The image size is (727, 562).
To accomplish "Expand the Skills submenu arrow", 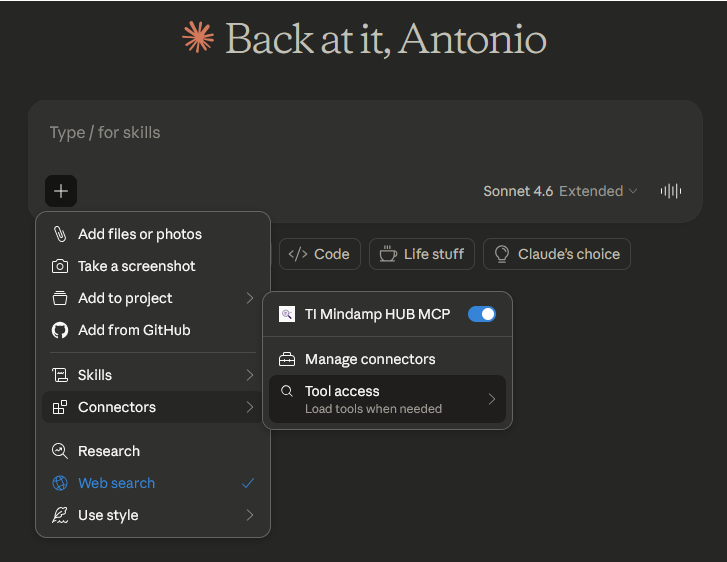I will click(249, 375).
